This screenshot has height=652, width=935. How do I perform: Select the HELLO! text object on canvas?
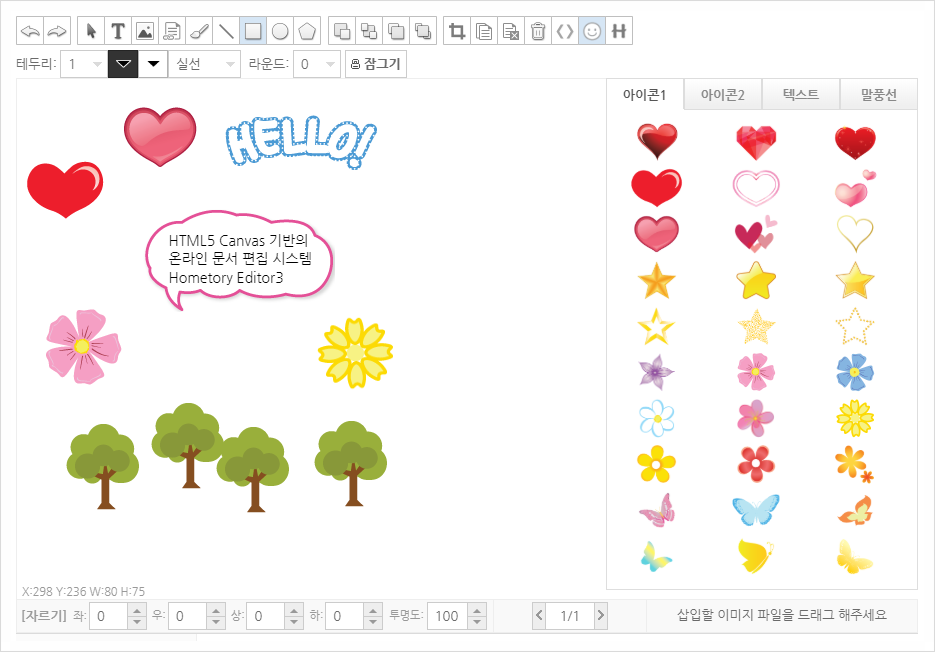(x=301, y=142)
